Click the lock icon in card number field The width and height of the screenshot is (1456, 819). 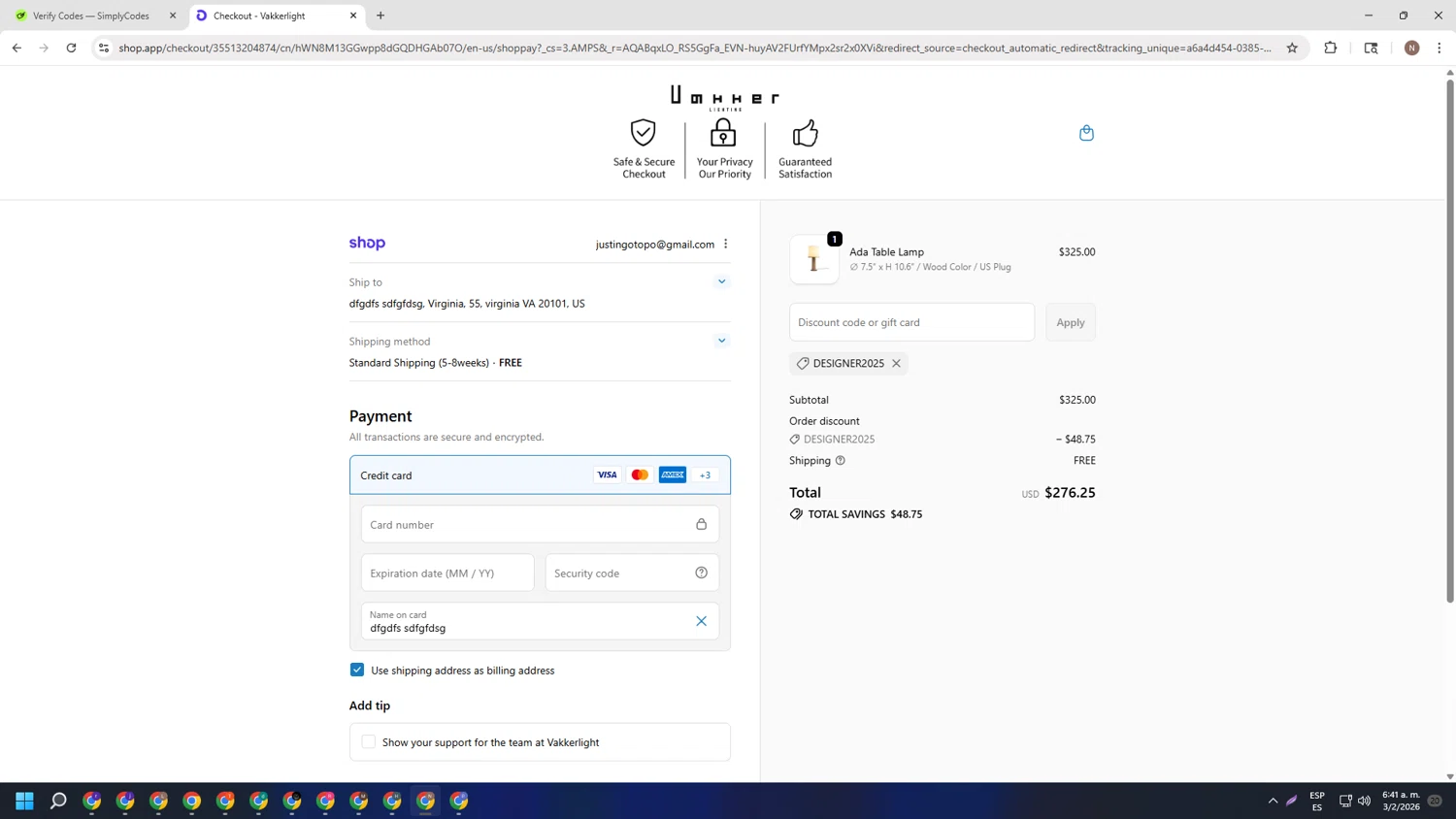click(x=701, y=524)
